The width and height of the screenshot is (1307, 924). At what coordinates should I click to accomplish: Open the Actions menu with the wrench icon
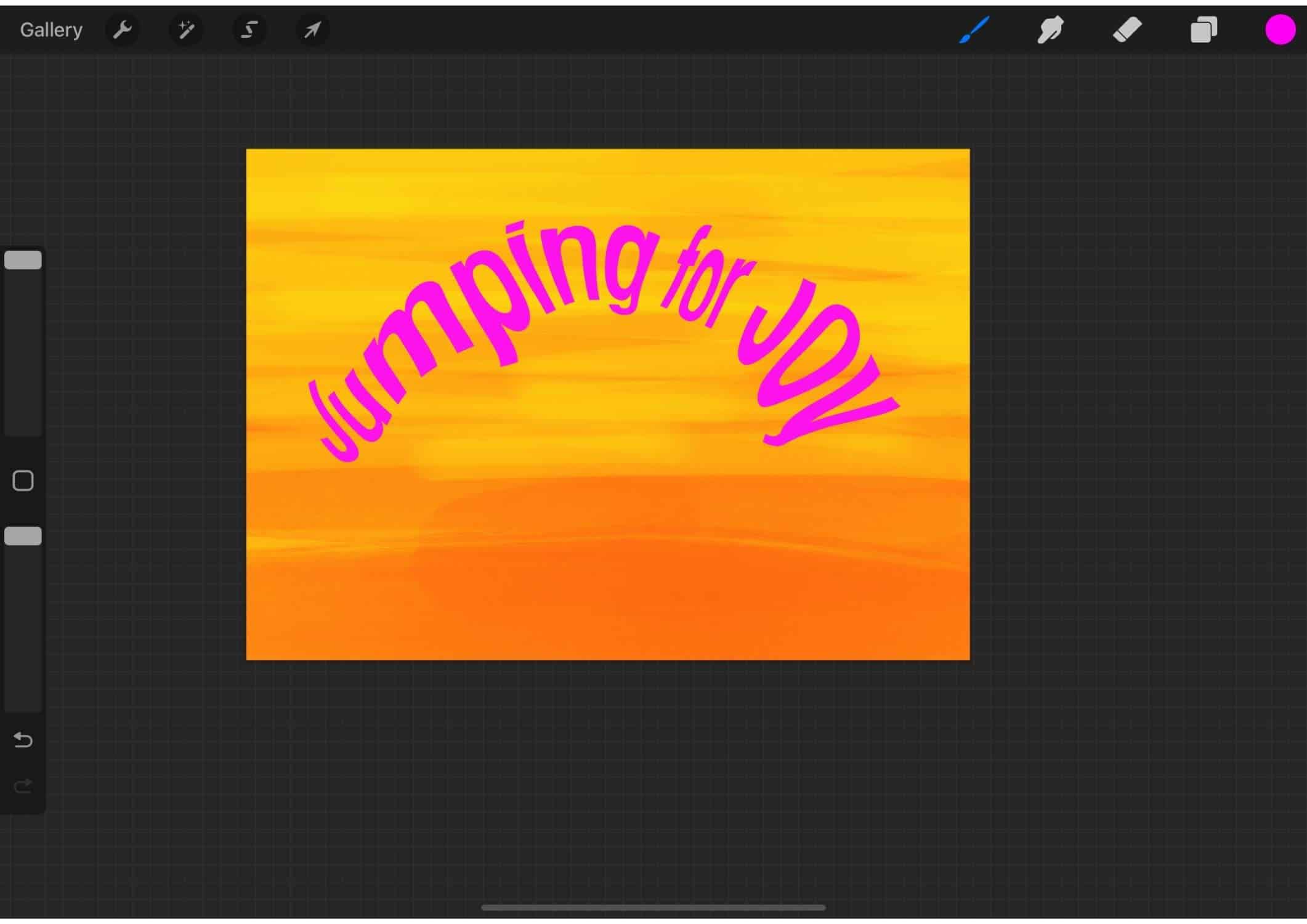123,29
